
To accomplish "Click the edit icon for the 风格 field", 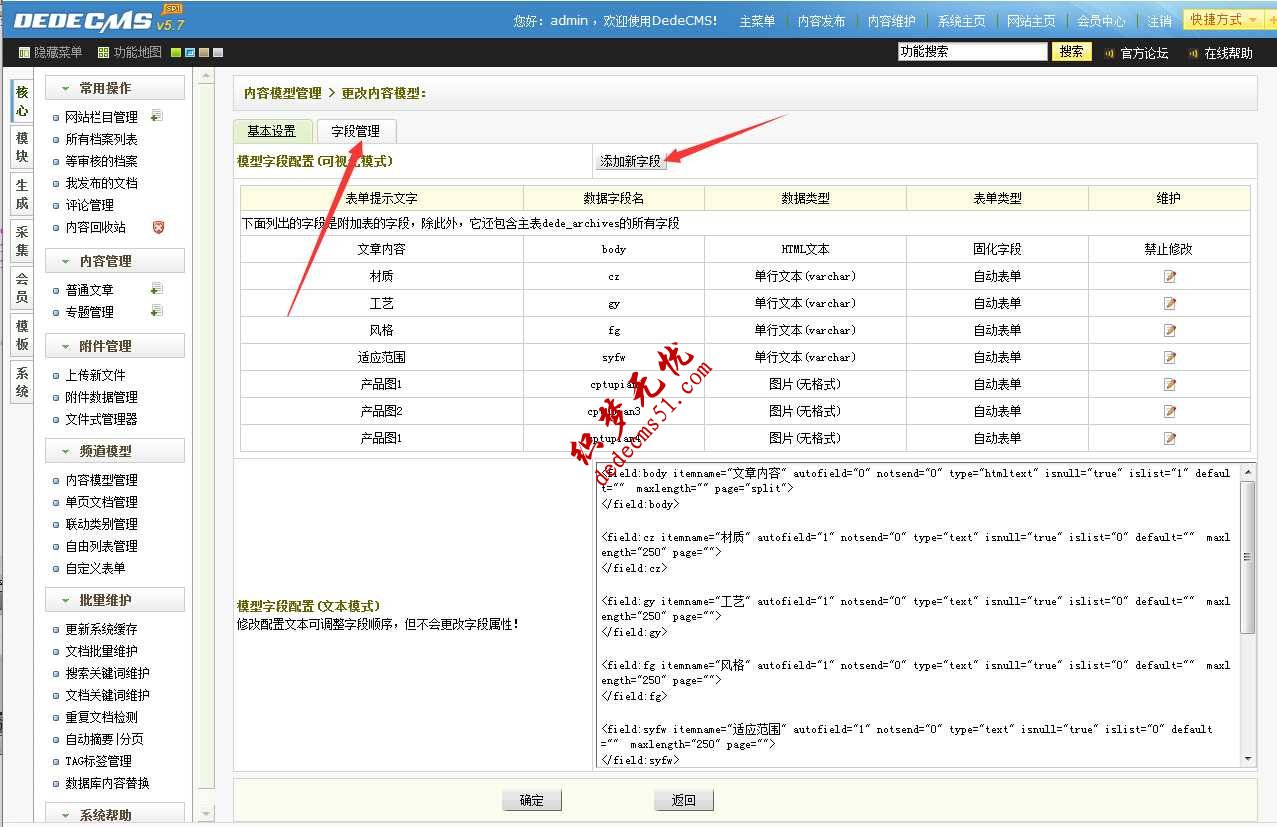I will 1169,329.
